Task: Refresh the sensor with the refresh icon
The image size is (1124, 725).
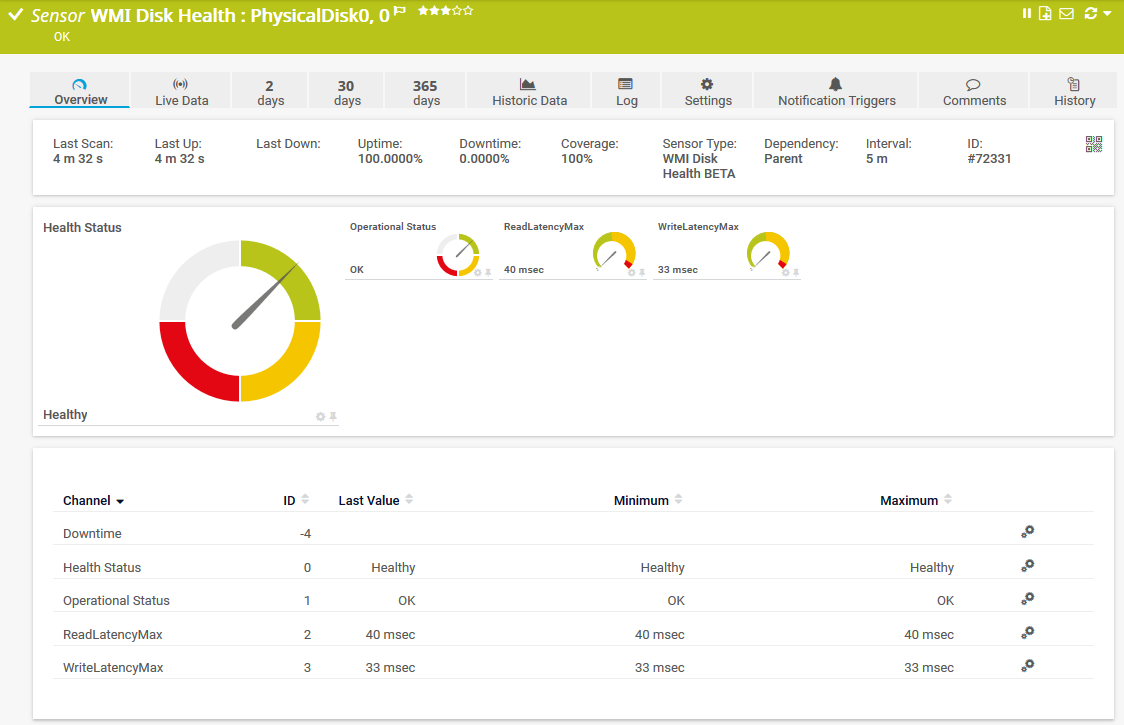Action: (x=1089, y=13)
